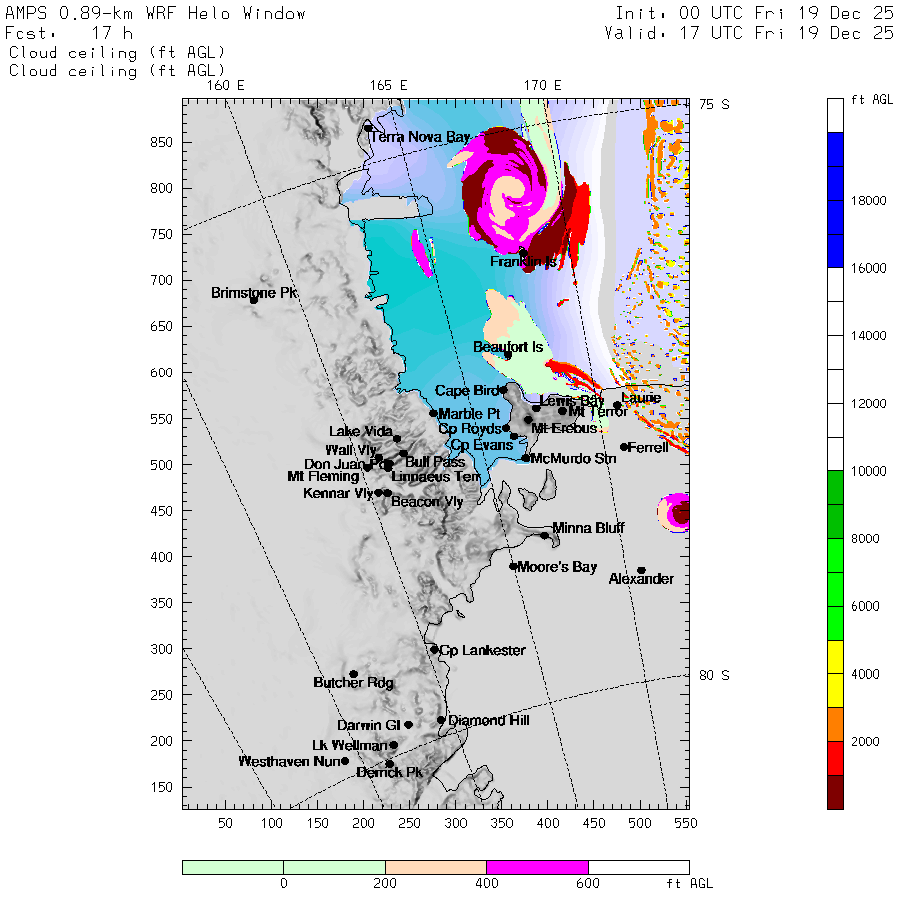This screenshot has width=900, height=900.
Task: Select the "Beacon Vly" label
Action: [x=427, y=502]
